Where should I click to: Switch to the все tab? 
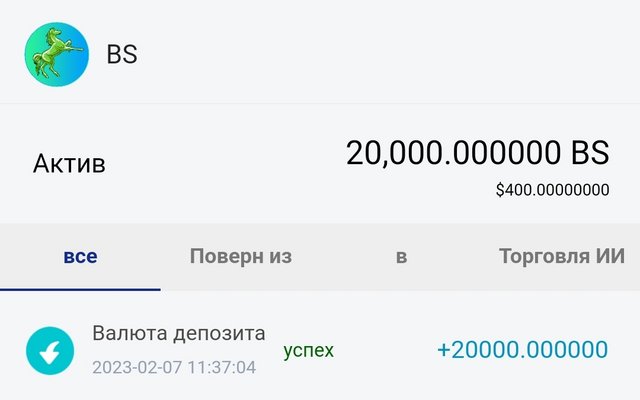coord(80,256)
